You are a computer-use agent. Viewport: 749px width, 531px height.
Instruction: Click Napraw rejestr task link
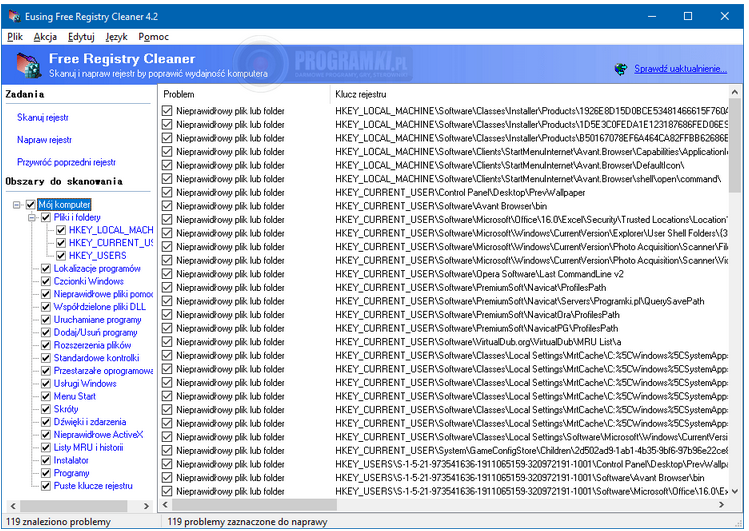[x=44, y=140]
